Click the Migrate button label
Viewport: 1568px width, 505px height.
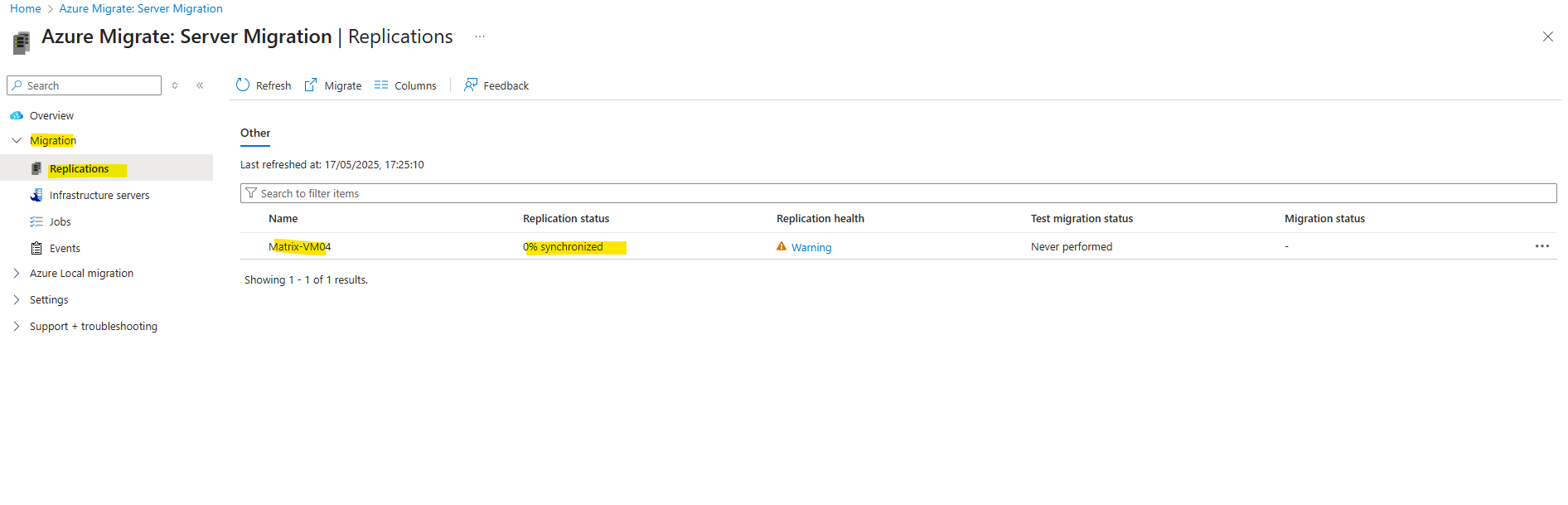pyautogui.click(x=343, y=86)
